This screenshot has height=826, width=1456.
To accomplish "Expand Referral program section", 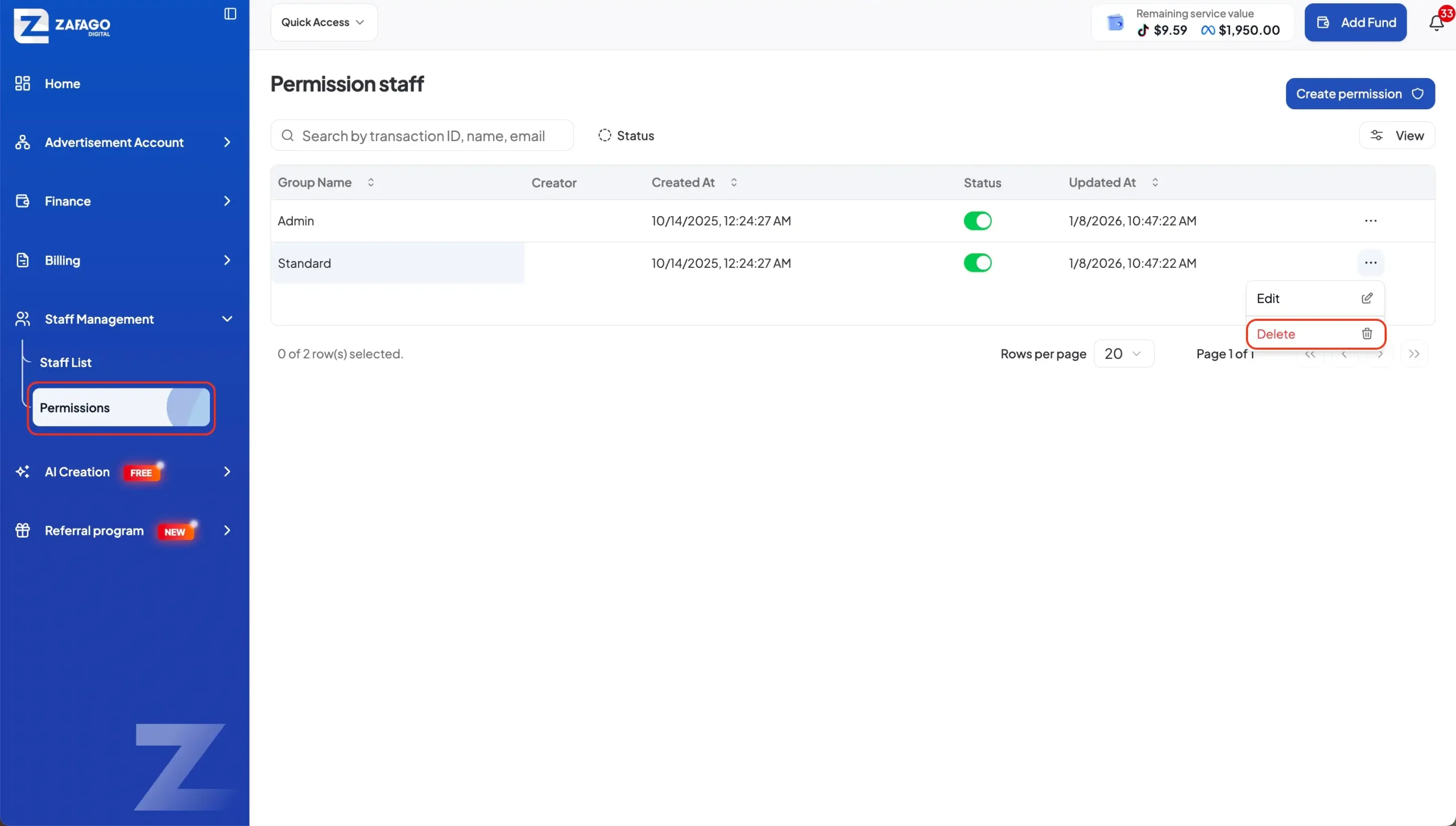I will pos(124,531).
